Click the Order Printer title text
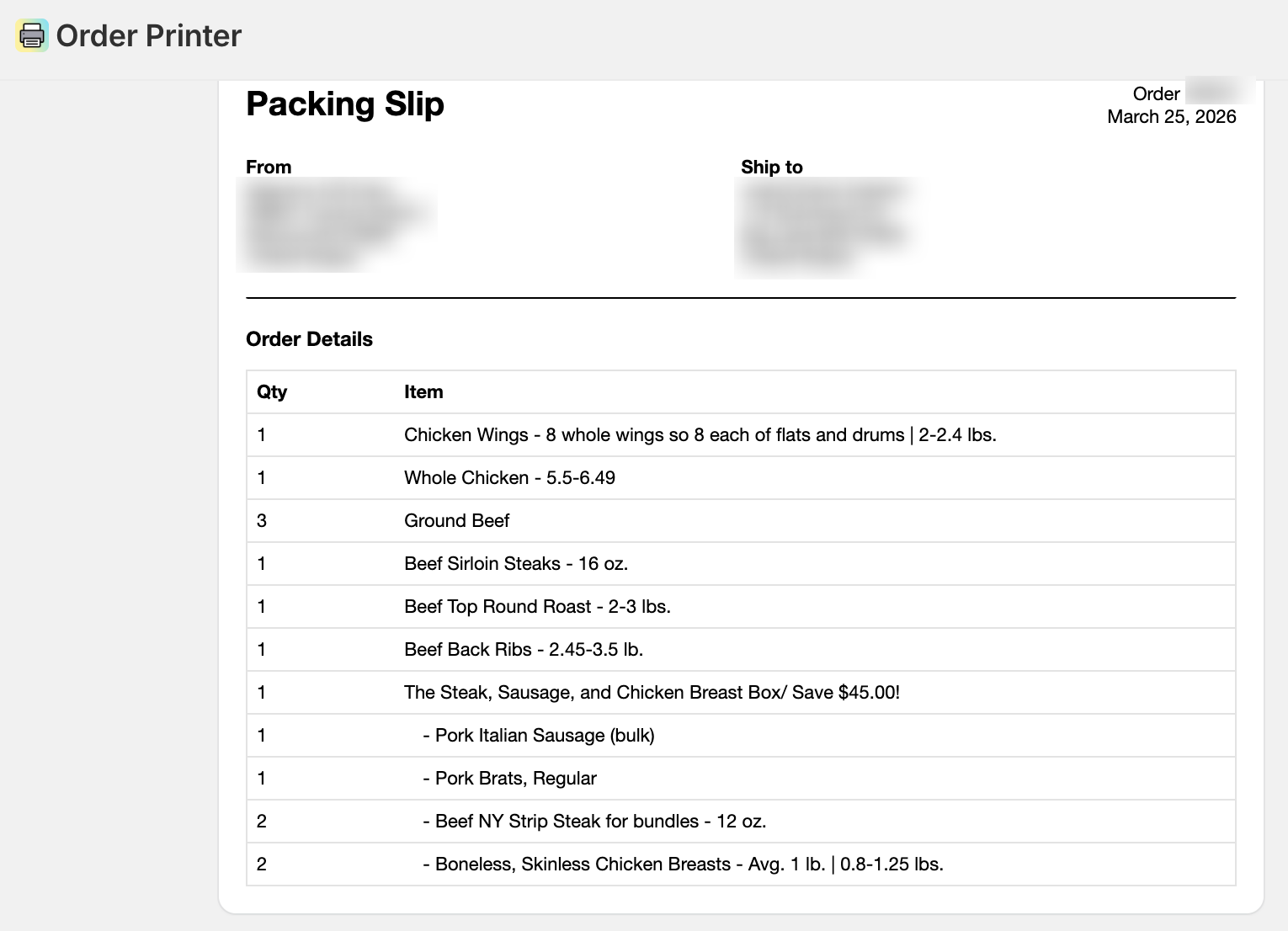The width and height of the screenshot is (1288, 931). 149,35
